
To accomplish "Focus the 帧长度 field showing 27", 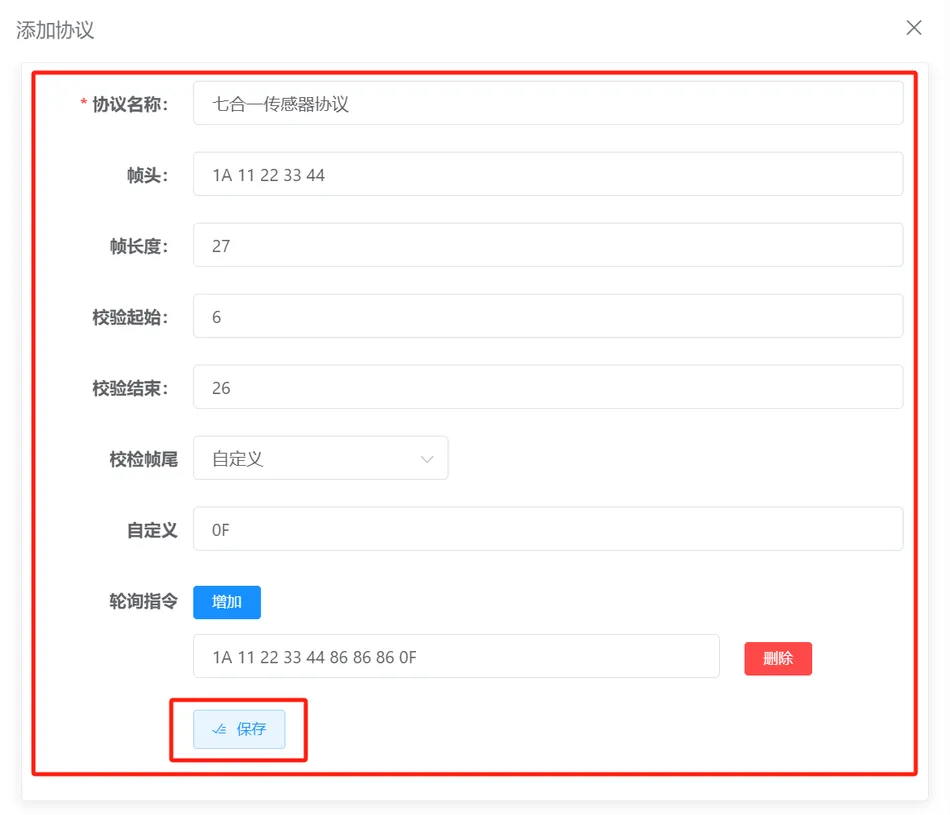I will coord(547,244).
